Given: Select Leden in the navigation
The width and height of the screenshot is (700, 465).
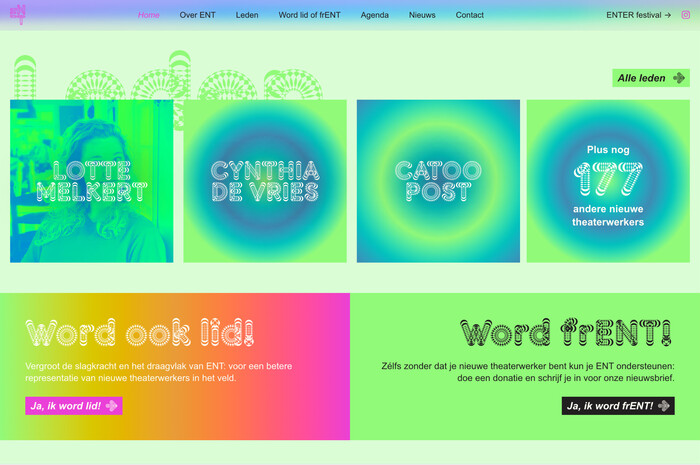Looking at the screenshot, I should (x=247, y=15).
